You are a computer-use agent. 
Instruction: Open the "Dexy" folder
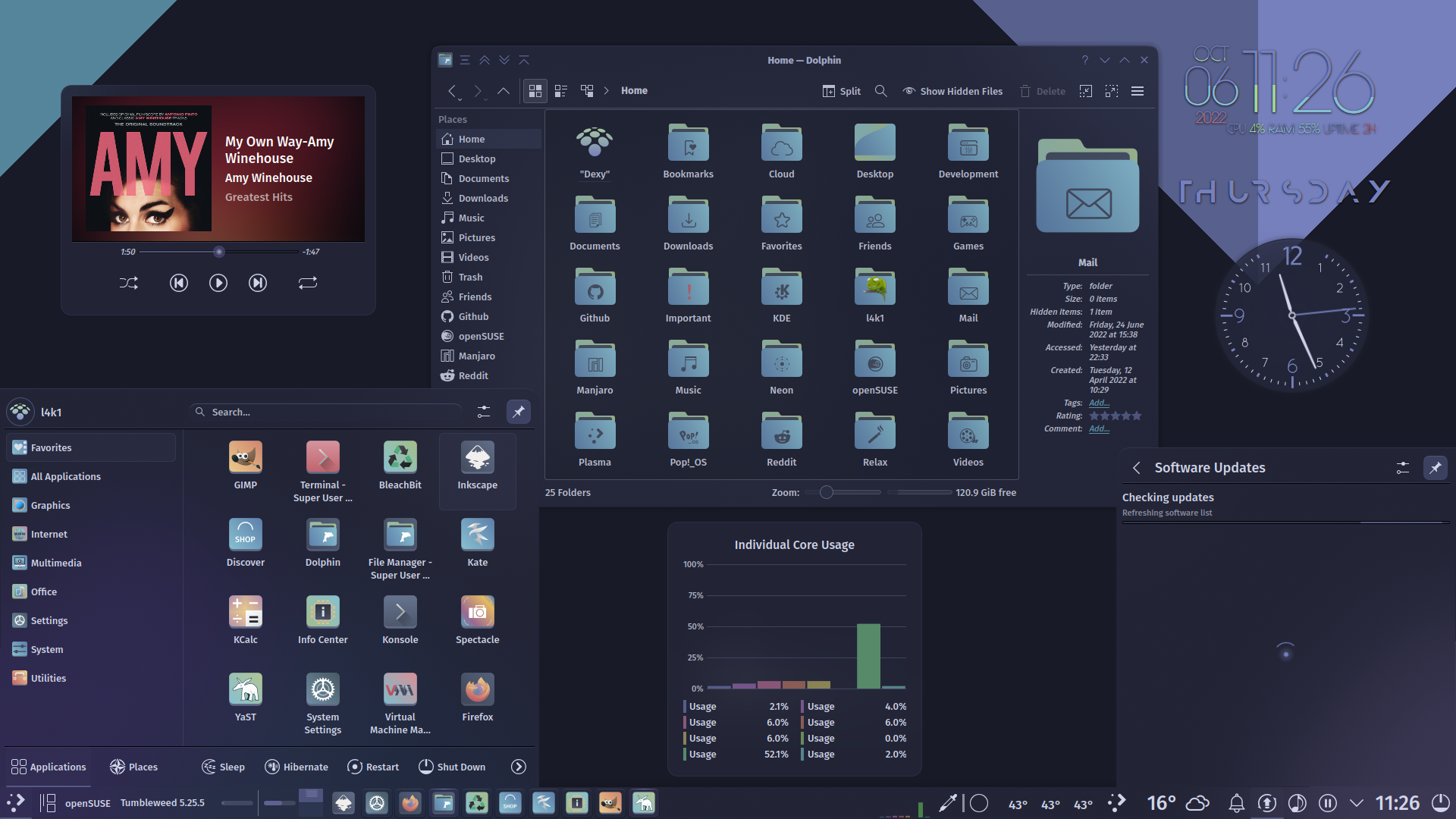coord(595,151)
